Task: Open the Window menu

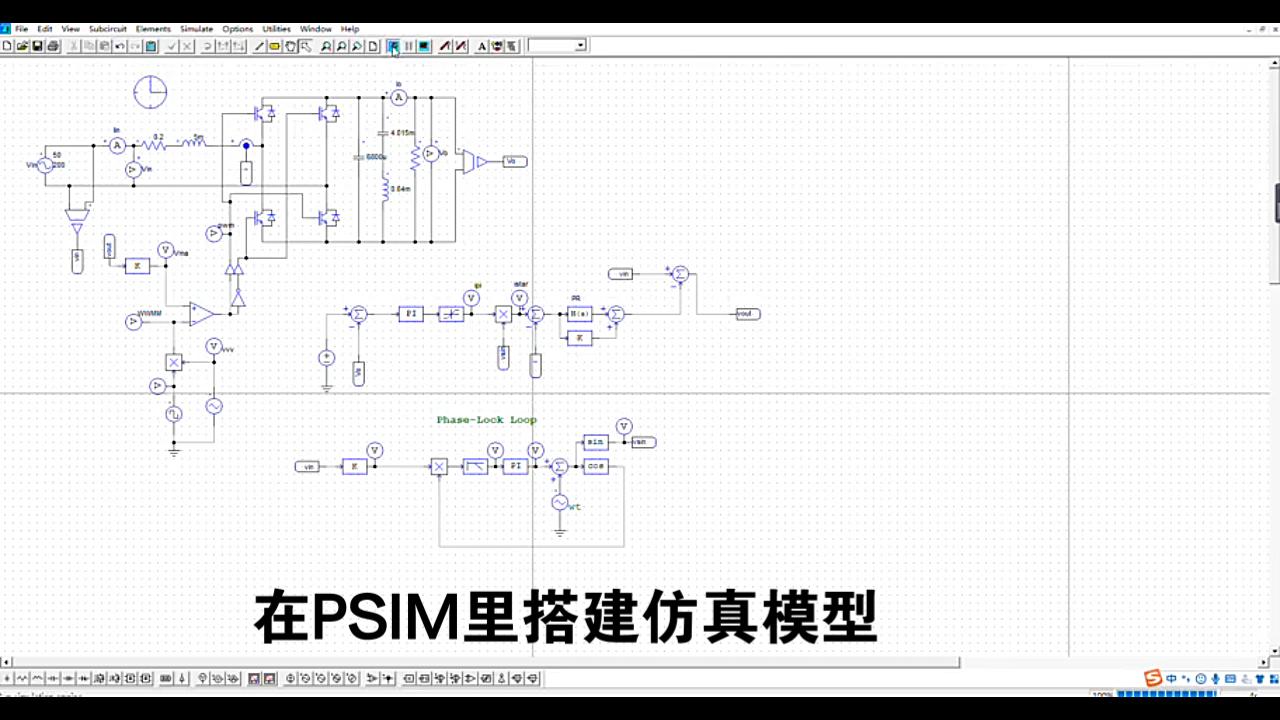Action: point(316,29)
